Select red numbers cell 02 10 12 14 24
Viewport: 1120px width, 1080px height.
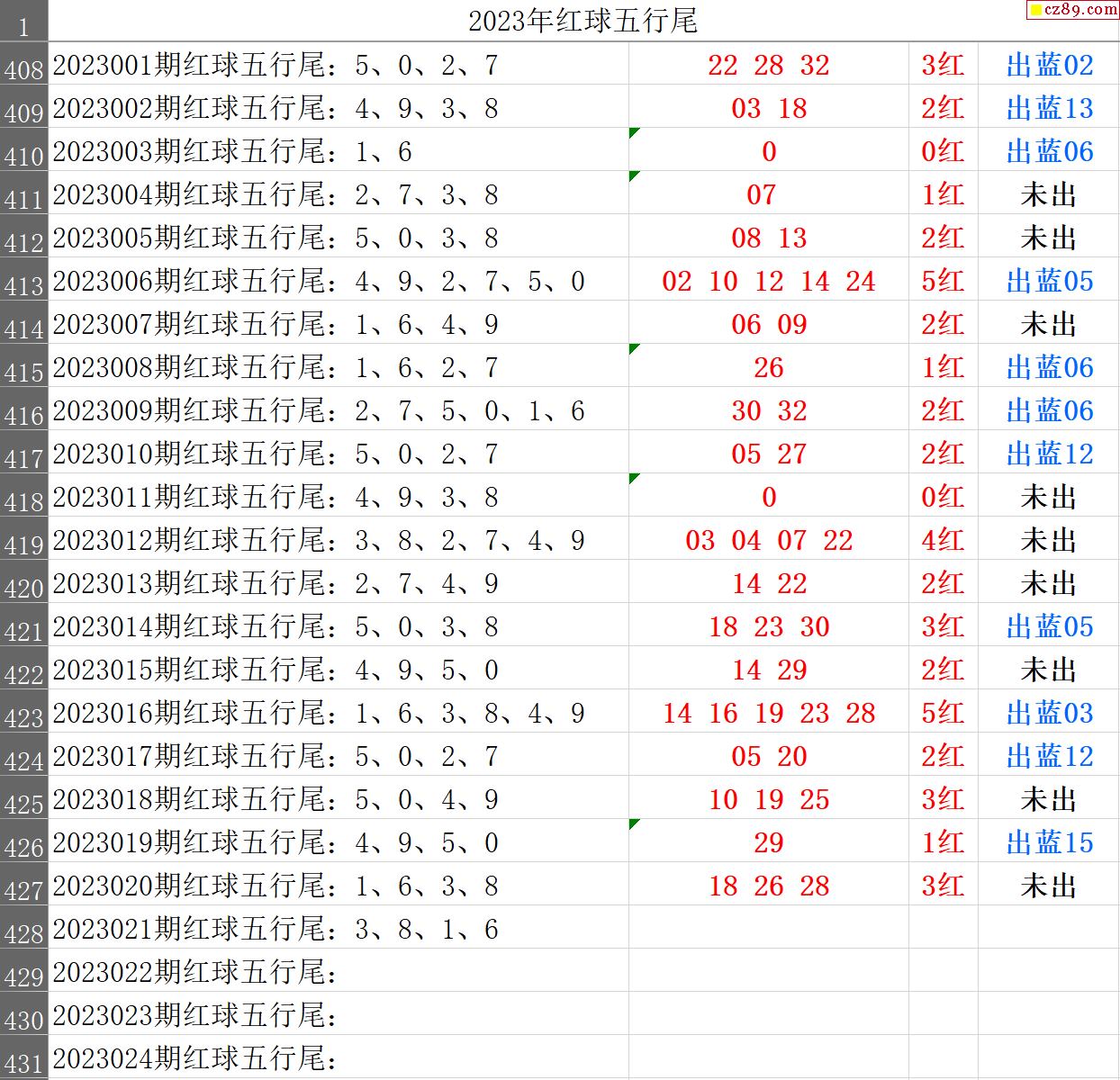pyautogui.click(x=769, y=280)
